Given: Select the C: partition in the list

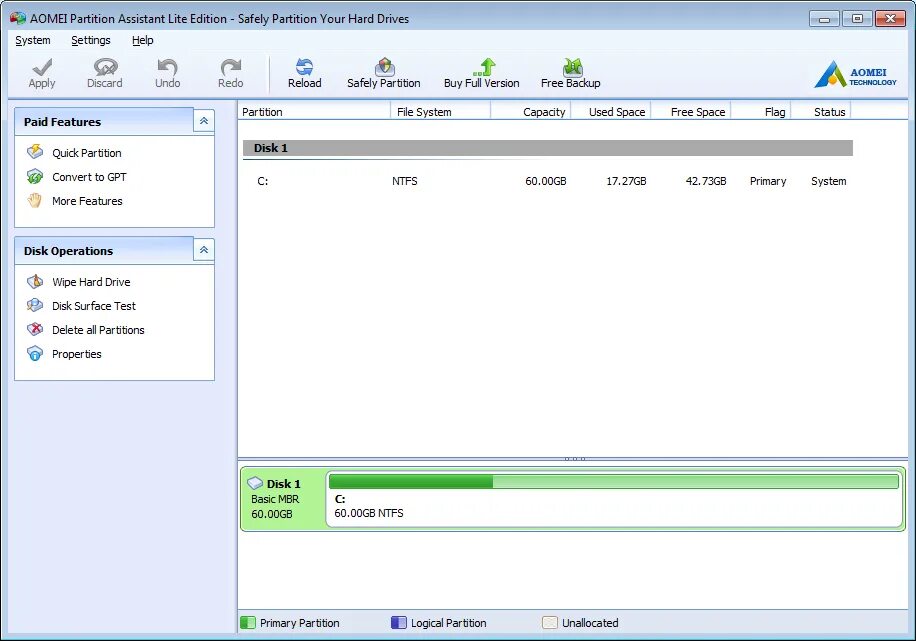Looking at the screenshot, I should tap(263, 181).
